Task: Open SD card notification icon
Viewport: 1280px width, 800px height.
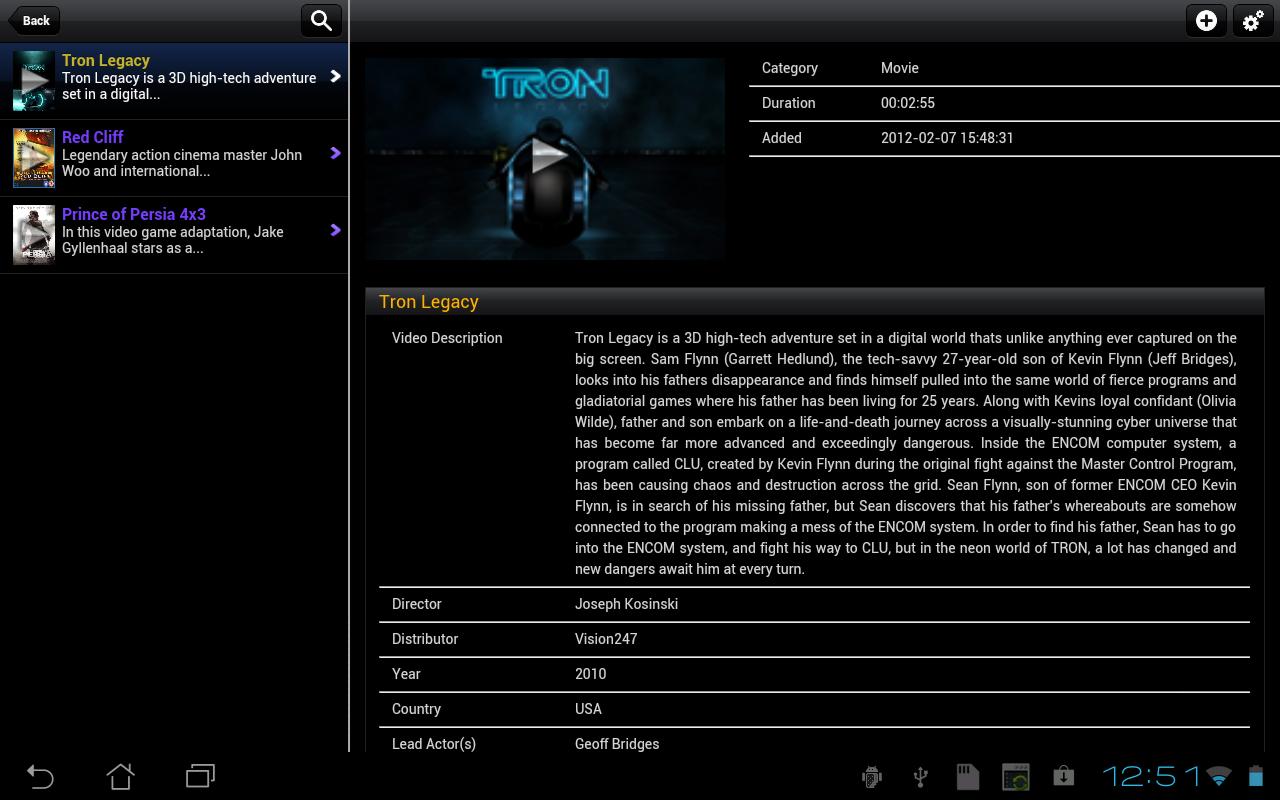Action: (967, 777)
